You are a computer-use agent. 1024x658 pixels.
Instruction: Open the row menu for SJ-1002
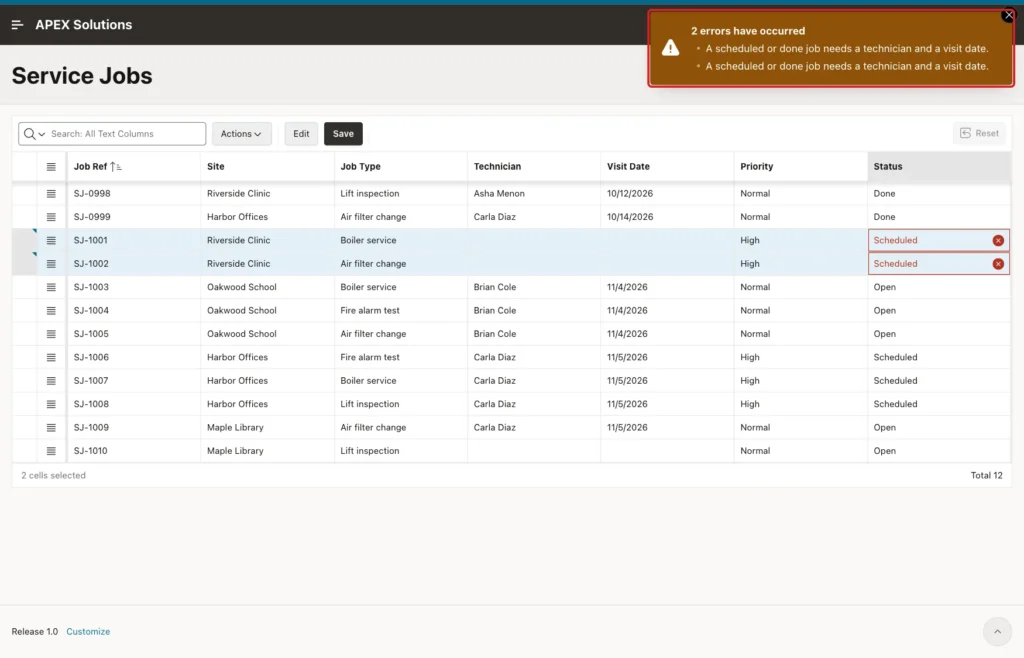click(x=51, y=264)
